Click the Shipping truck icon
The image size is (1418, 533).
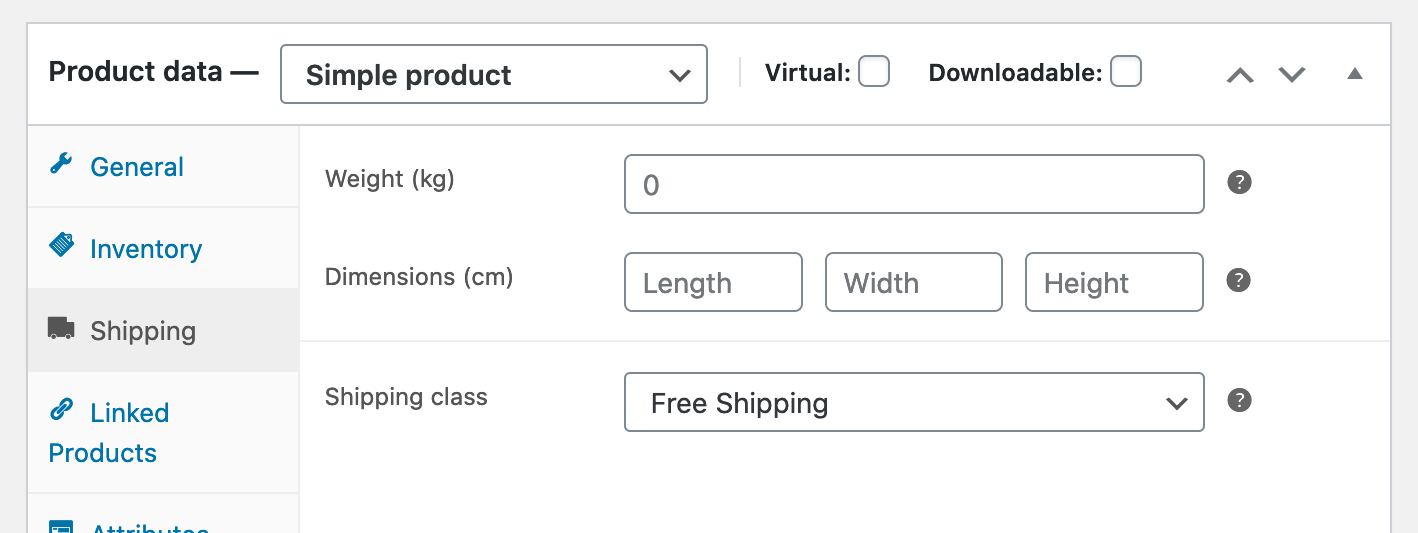62,328
